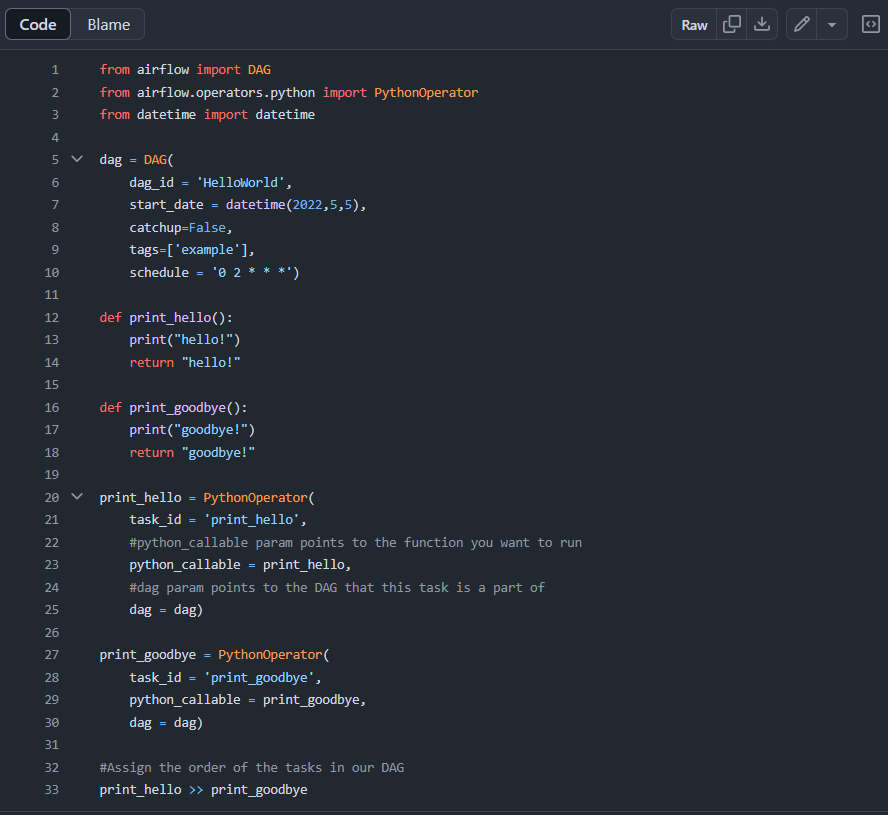Copy the raw file contents
Viewport: 888px width, 815px height.
point(731,24)
